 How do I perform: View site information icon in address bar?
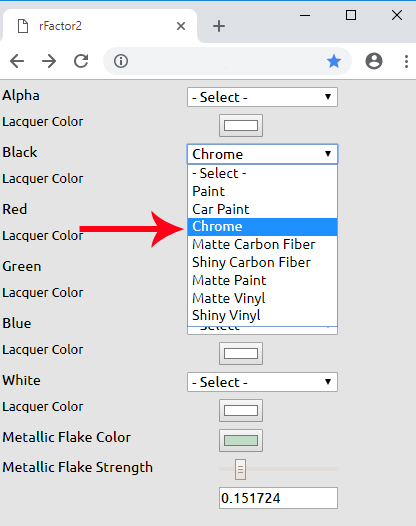tap(121, 61)
